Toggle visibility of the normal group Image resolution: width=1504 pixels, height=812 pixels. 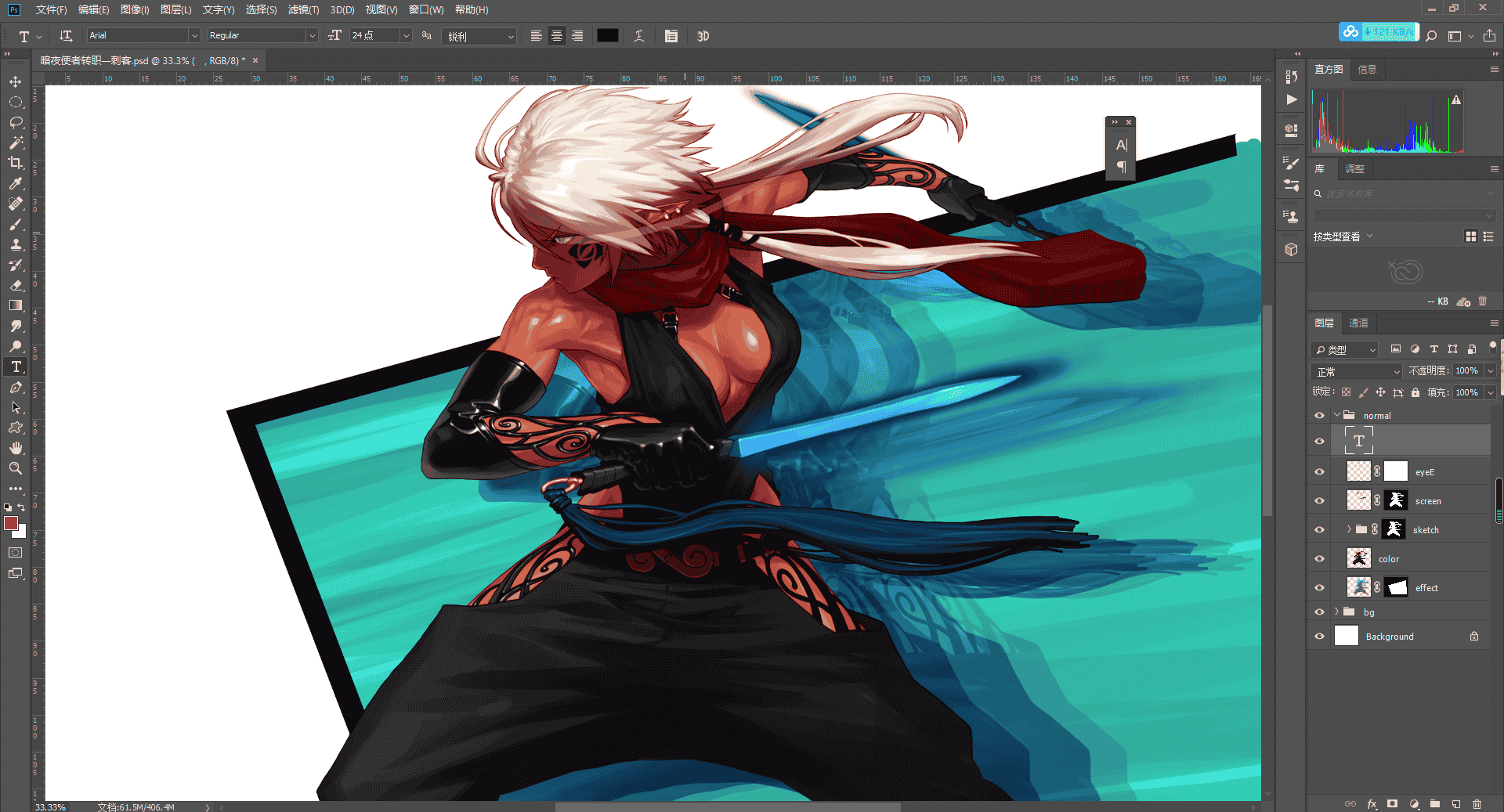coord(1319,416)
